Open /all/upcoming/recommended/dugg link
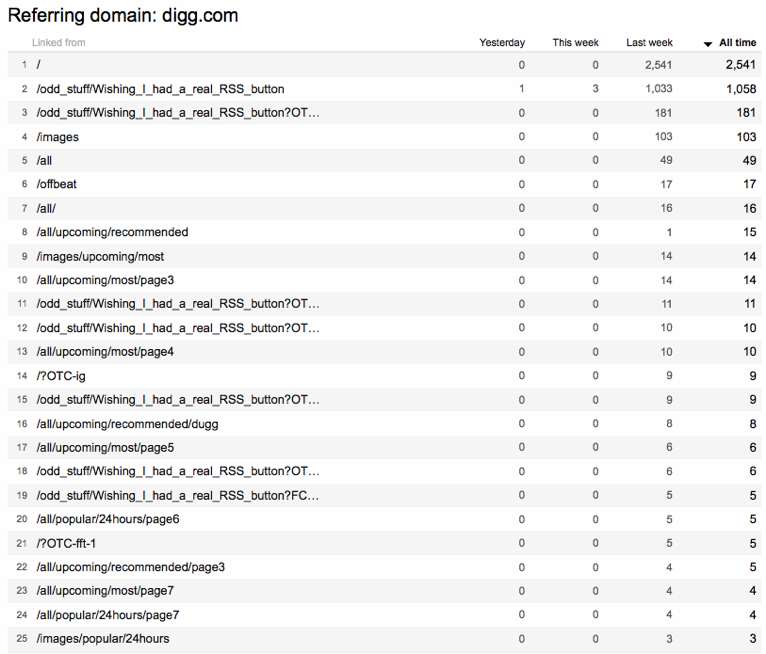This screenshot has height=654, width=766. pos(127,424)
